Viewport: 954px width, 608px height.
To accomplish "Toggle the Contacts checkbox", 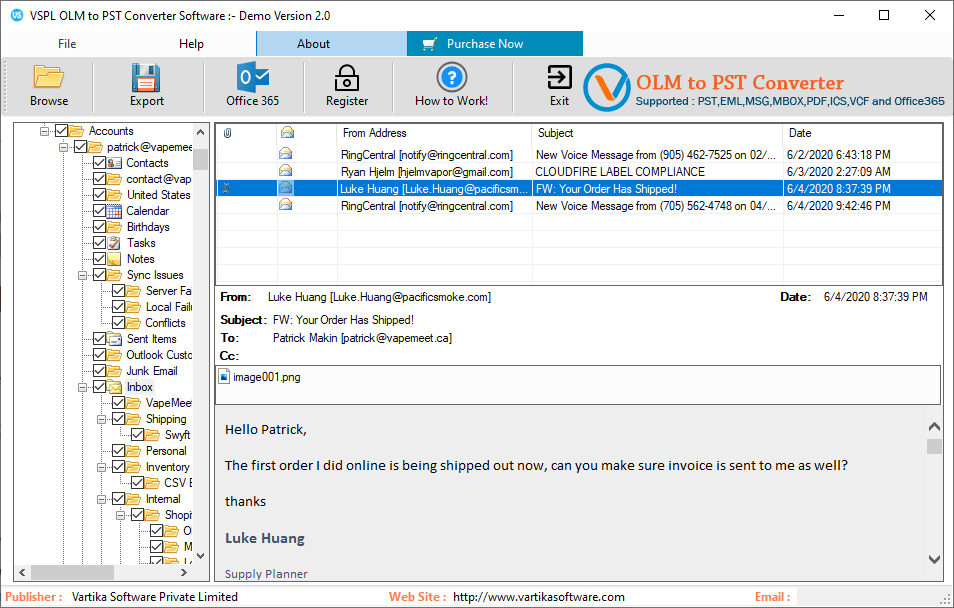I will click(100, 162).
